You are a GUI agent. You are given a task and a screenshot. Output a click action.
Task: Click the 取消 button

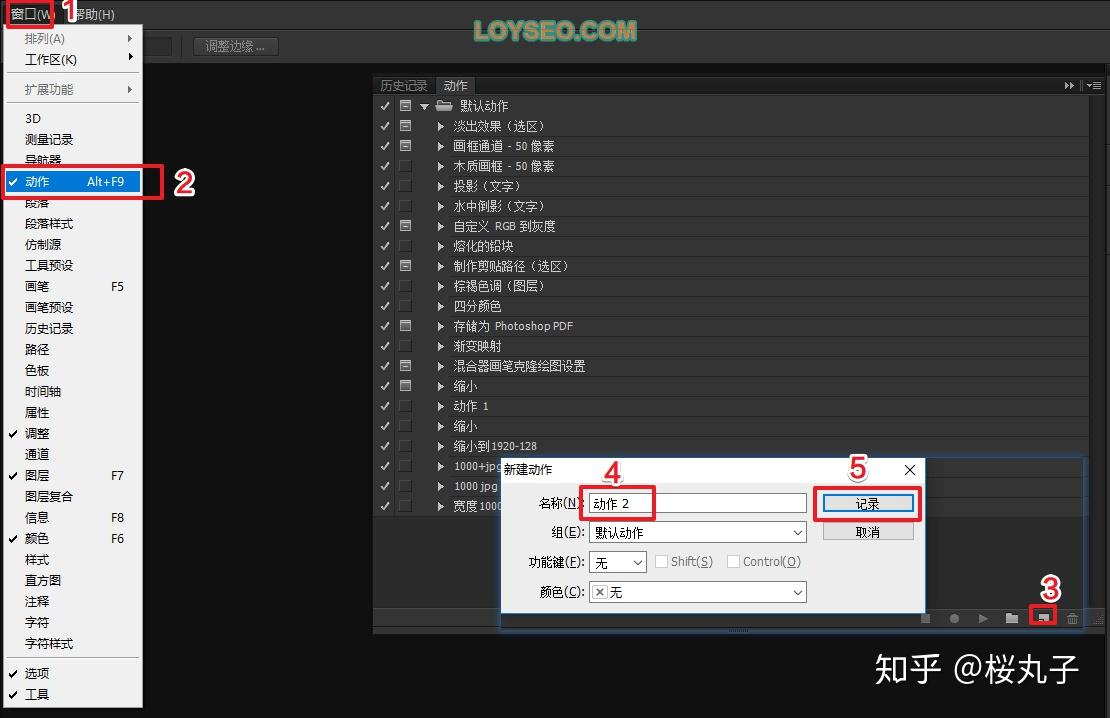(868, 532)
